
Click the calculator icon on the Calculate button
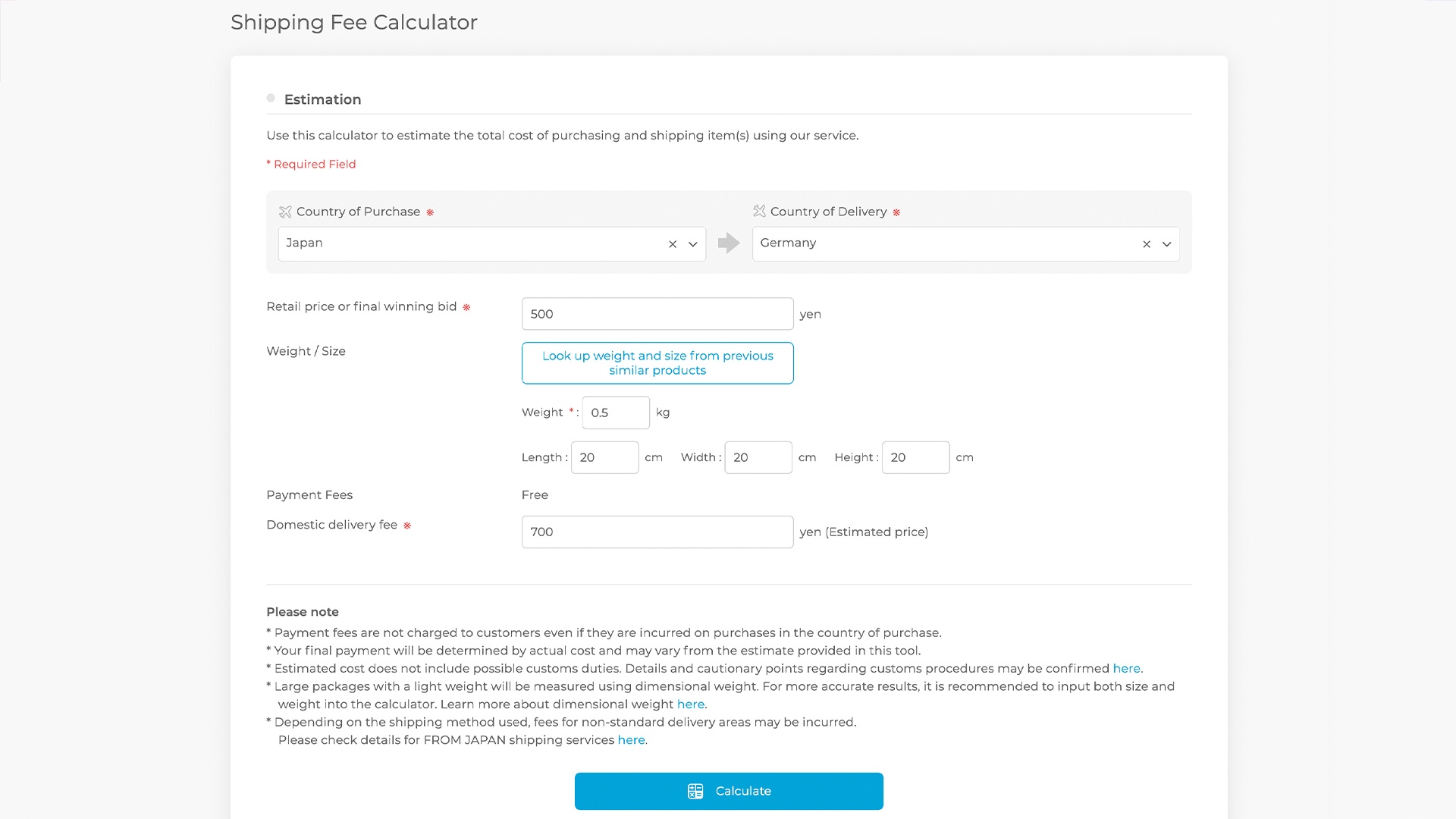click(695, 791)
